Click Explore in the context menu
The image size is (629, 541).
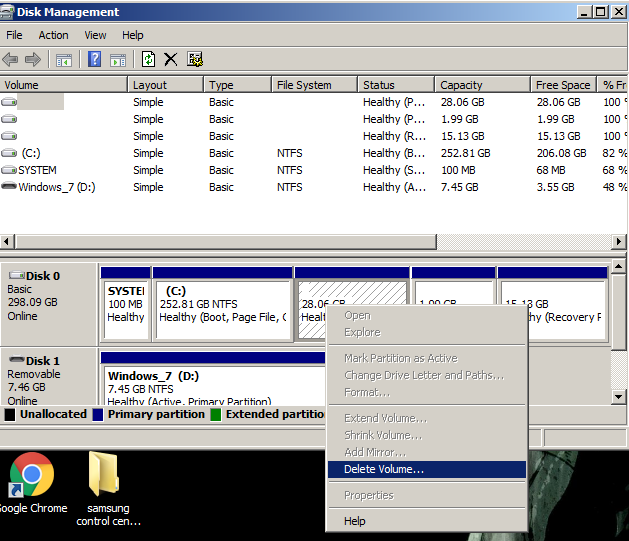coord(427,332)
